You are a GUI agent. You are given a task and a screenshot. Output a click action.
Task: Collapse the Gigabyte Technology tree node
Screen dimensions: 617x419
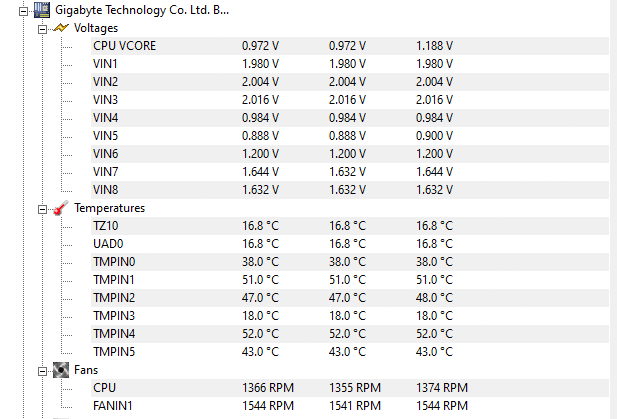pos(24,11)
